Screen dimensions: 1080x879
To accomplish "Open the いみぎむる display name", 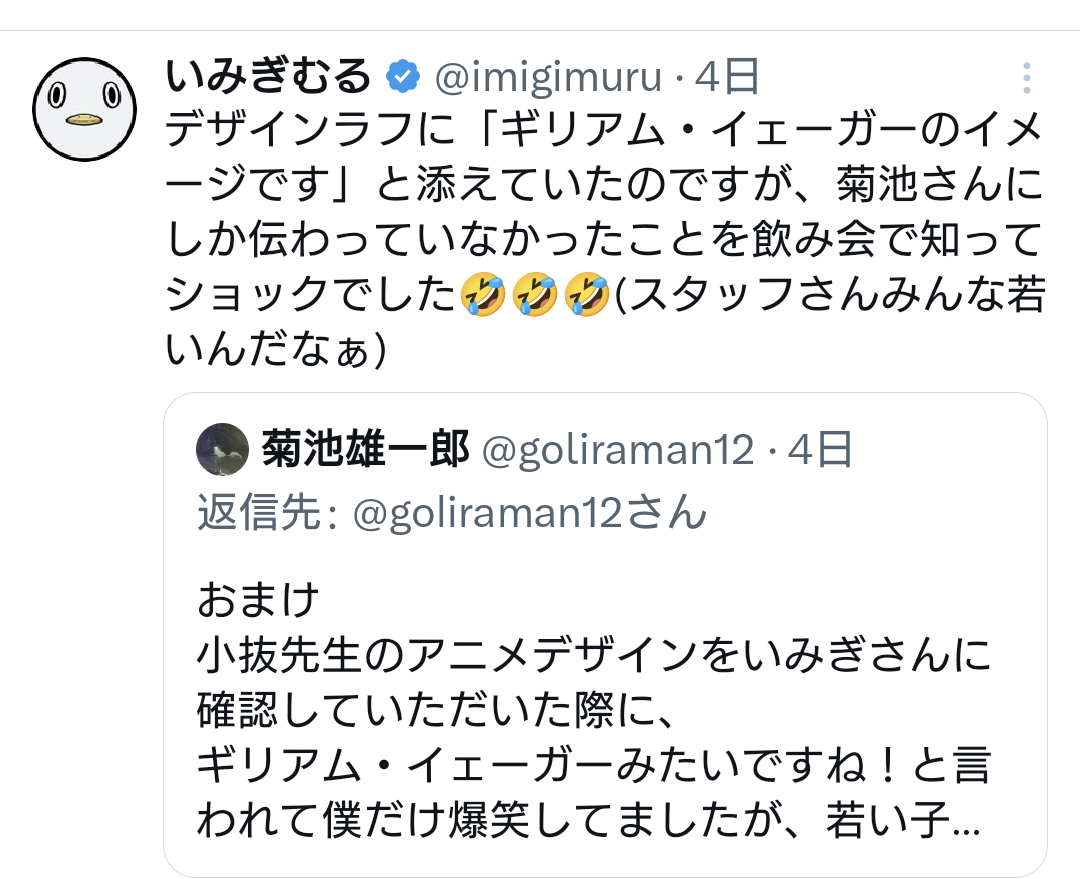I will click(x=268, y=75).
